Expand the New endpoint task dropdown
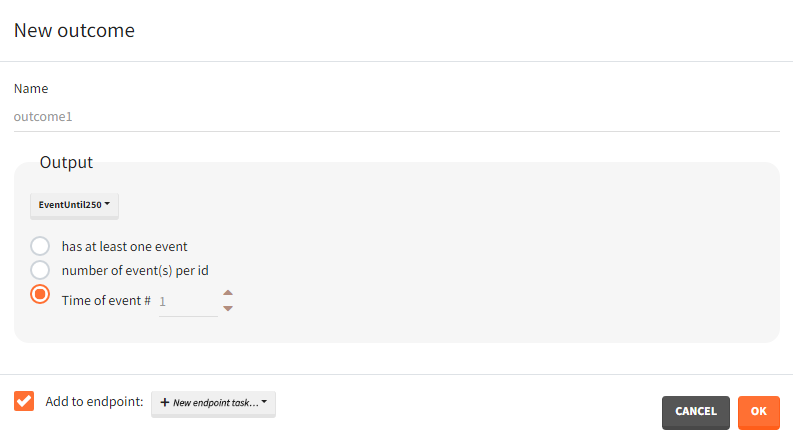 pyautogui.click(x=213, y=403)
